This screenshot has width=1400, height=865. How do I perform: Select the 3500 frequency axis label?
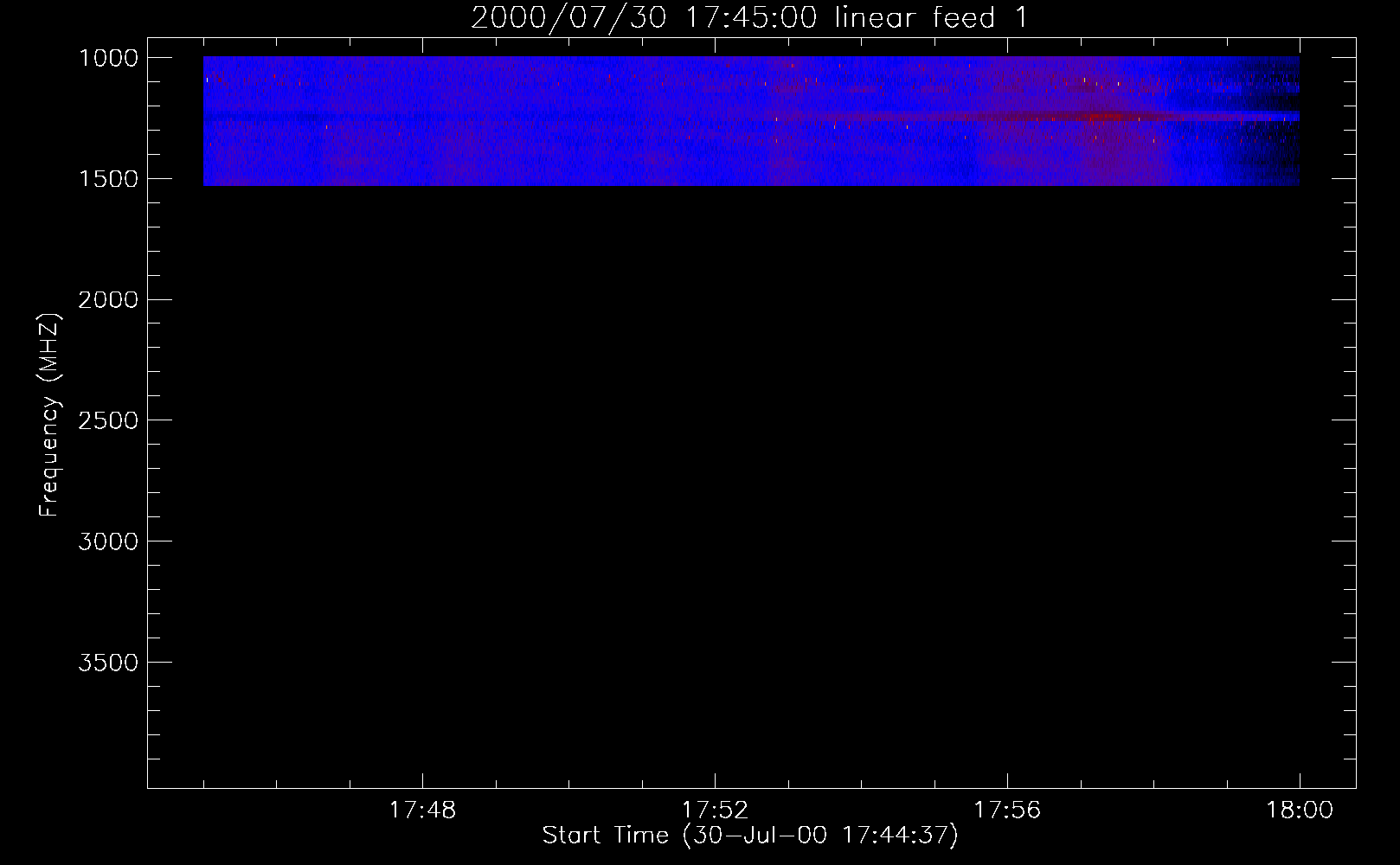click(108, 663)
